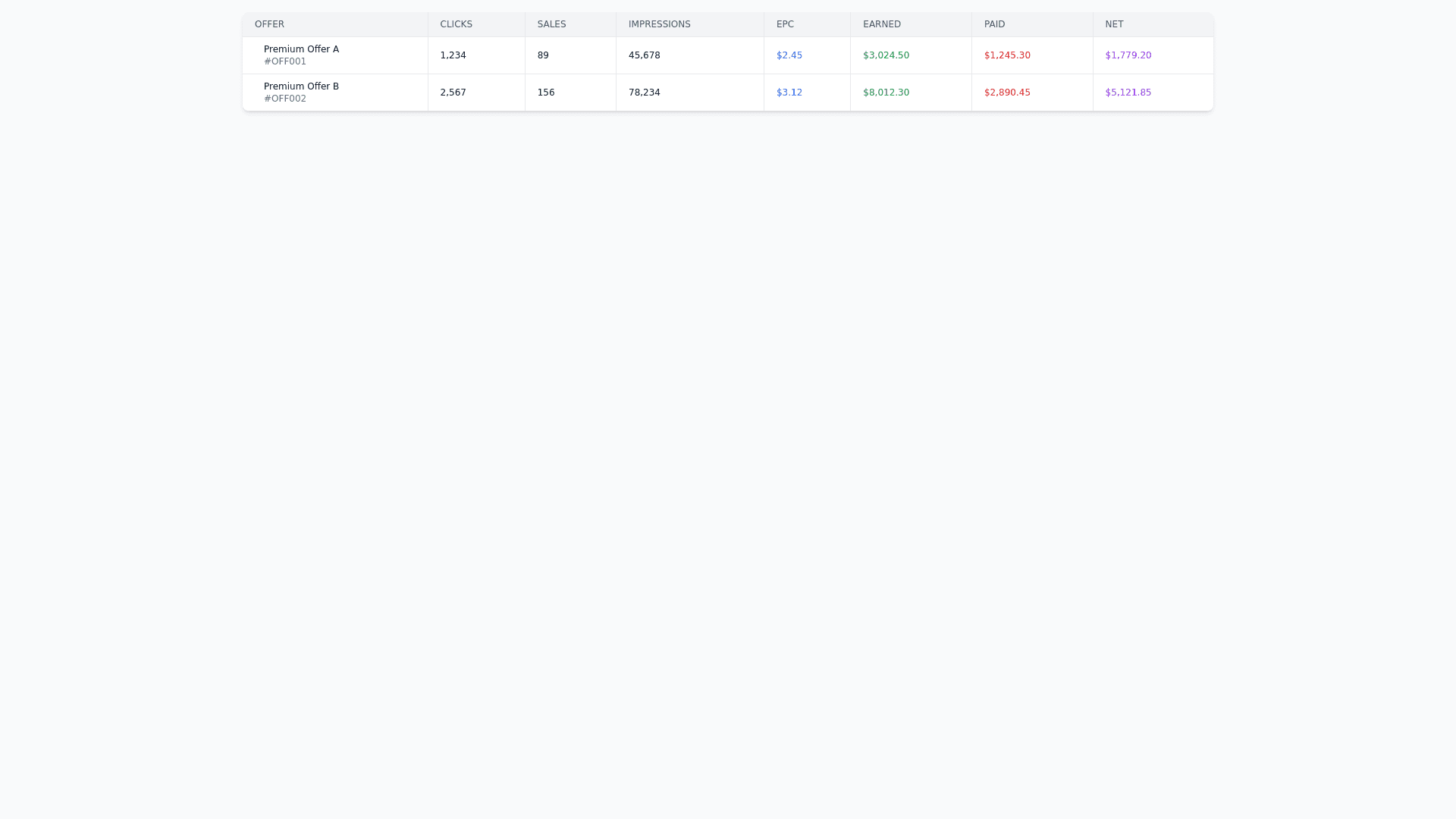Viewport: 1456px width, 819px height.
Task: Click the $1,779.20 net value
Action: point(1128,55)
